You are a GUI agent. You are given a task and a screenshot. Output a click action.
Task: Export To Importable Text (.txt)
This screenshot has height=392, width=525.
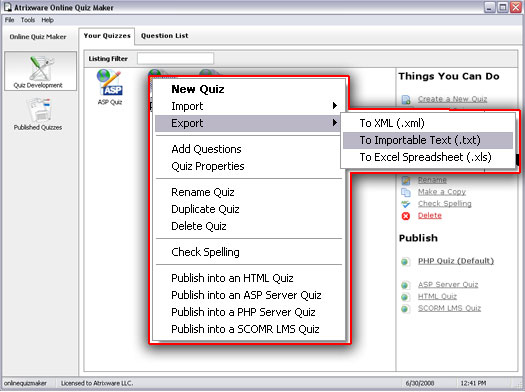pos(428,140)
